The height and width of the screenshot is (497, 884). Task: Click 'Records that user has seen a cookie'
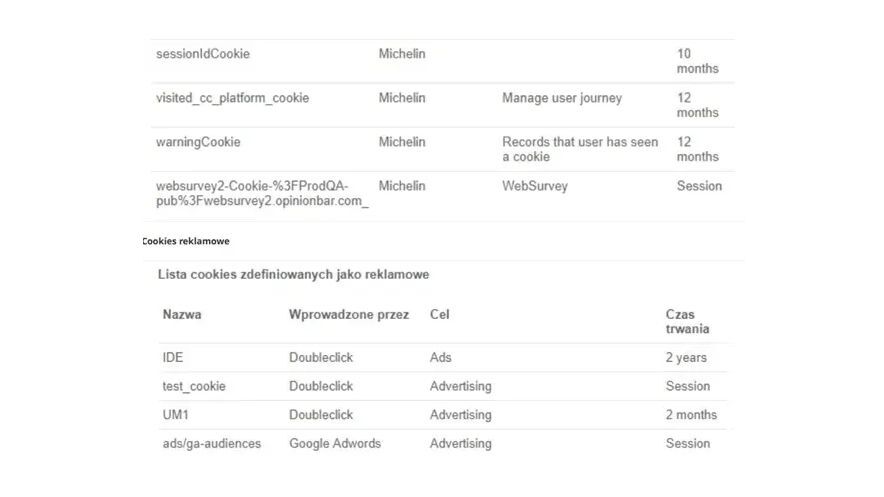[x=580, y=149]
